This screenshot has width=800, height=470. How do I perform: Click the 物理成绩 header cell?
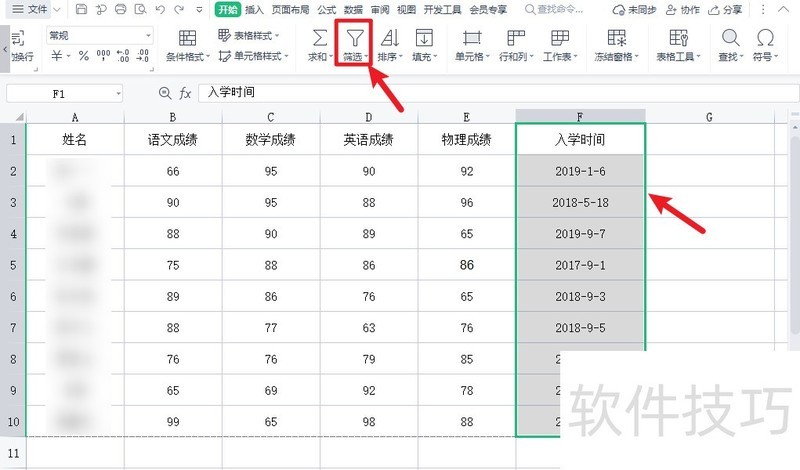click(x=466, y=139)
